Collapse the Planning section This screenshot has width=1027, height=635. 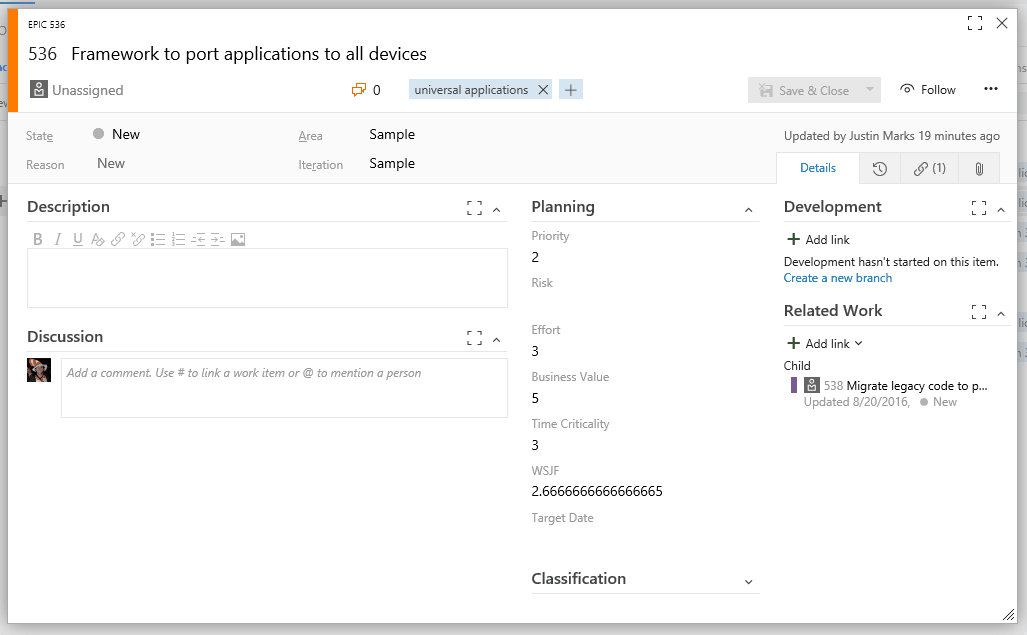point(748,207)
